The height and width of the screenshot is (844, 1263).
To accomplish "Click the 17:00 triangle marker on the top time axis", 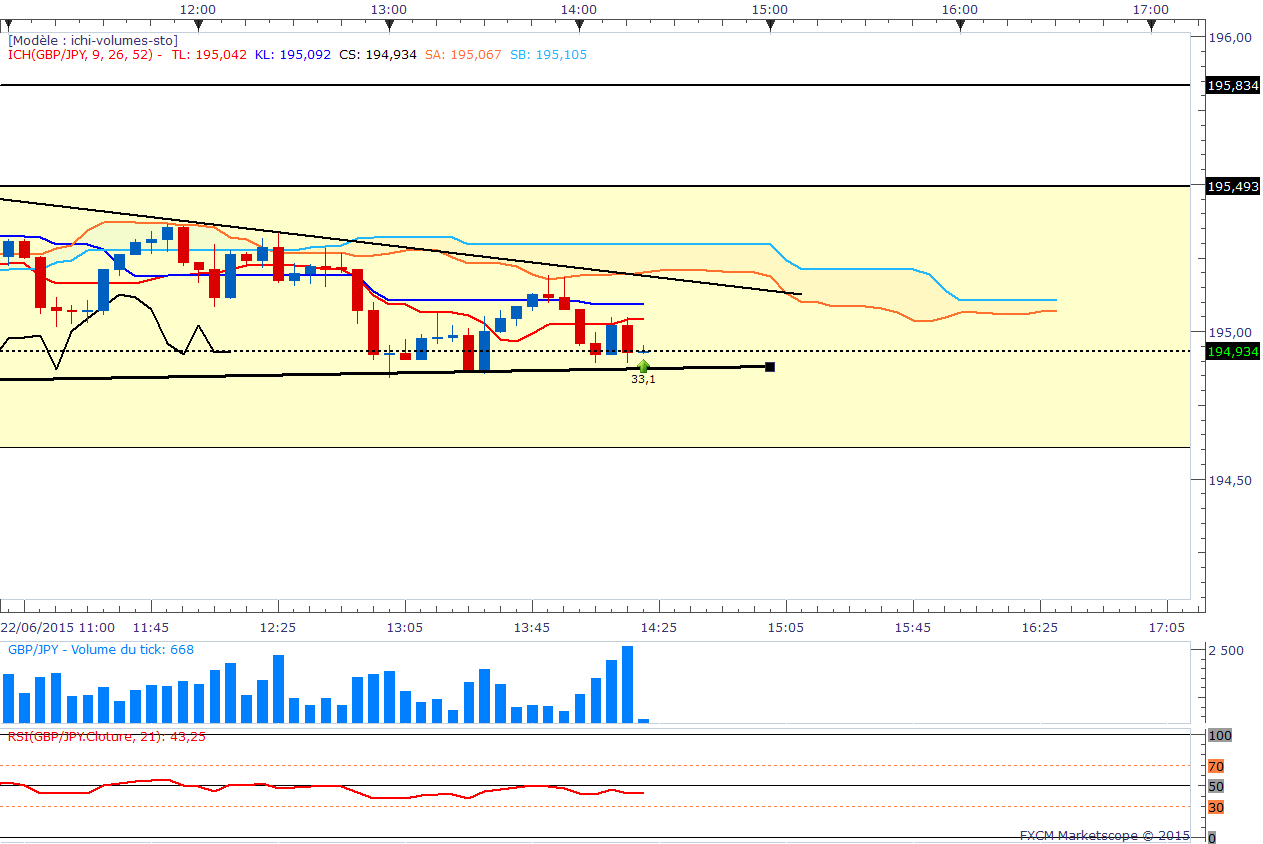I will coord(1151,27).
